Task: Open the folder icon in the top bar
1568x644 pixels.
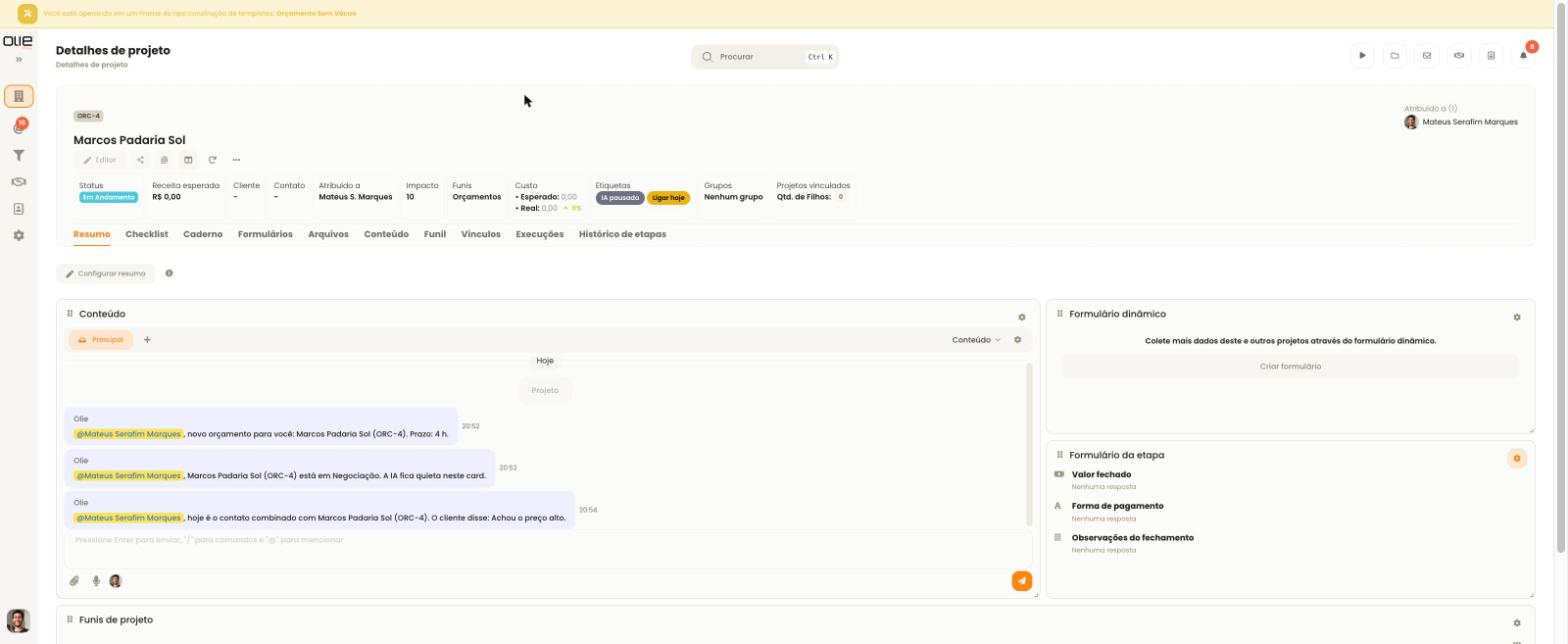Action: pos(1394,56)
